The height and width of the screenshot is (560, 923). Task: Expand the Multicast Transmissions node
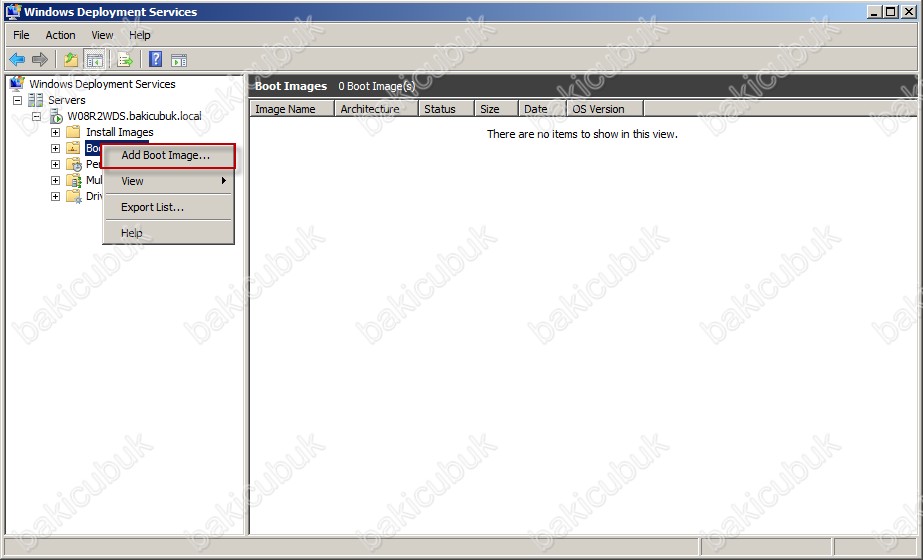[x=55, y=180]
